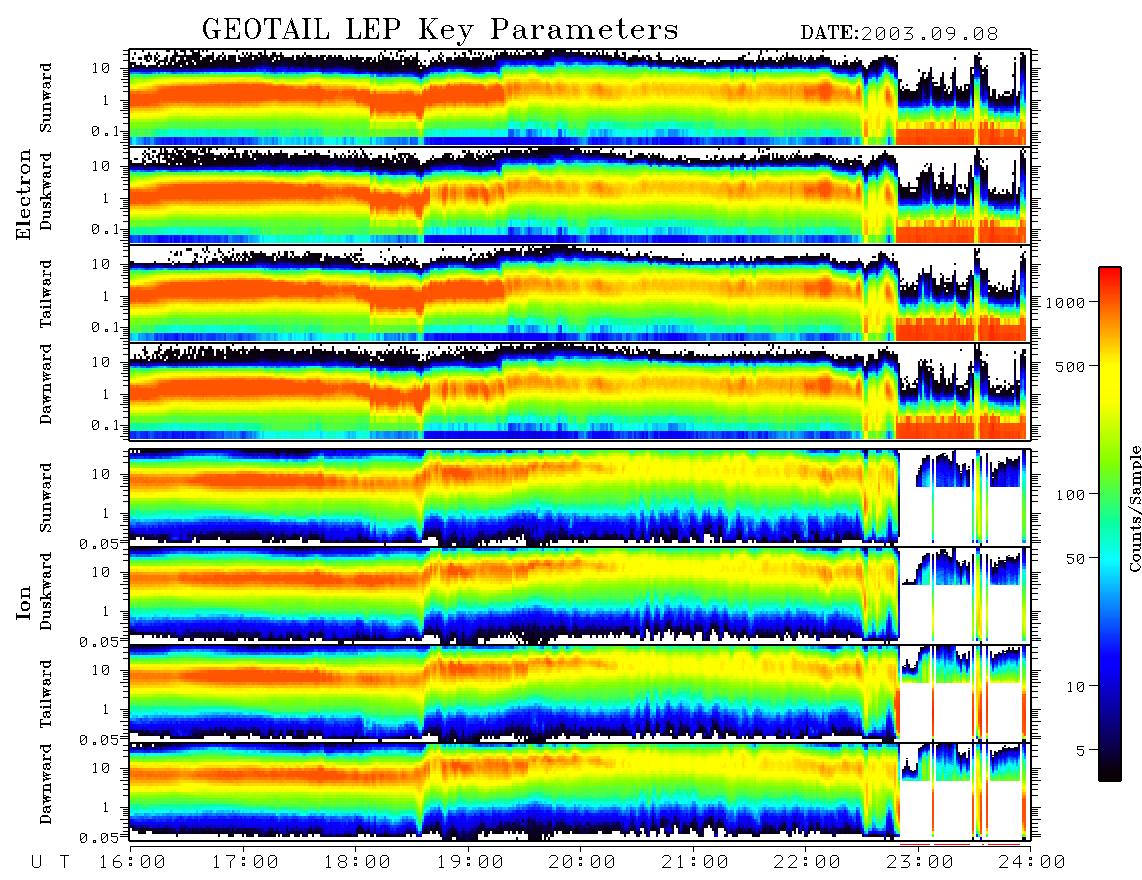Screen dimensions: 1142x880
Task: Click the "22:00" time tick label
Action: (x=808, y=862)
